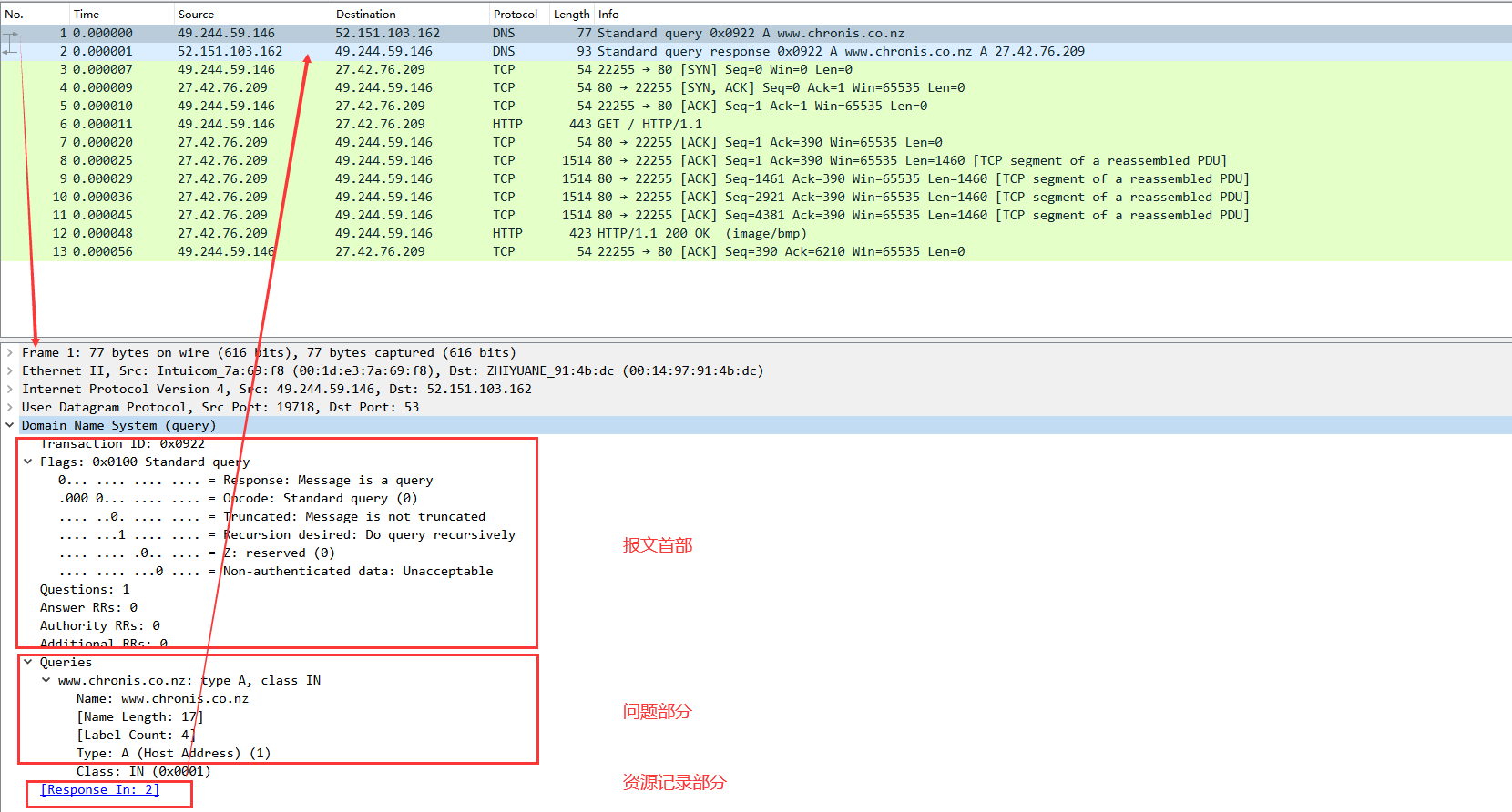Select packet 5 ACK Seq=1 Ack=1 row
This screenshot has width=1512, height=812.
[x=756, y=106]
